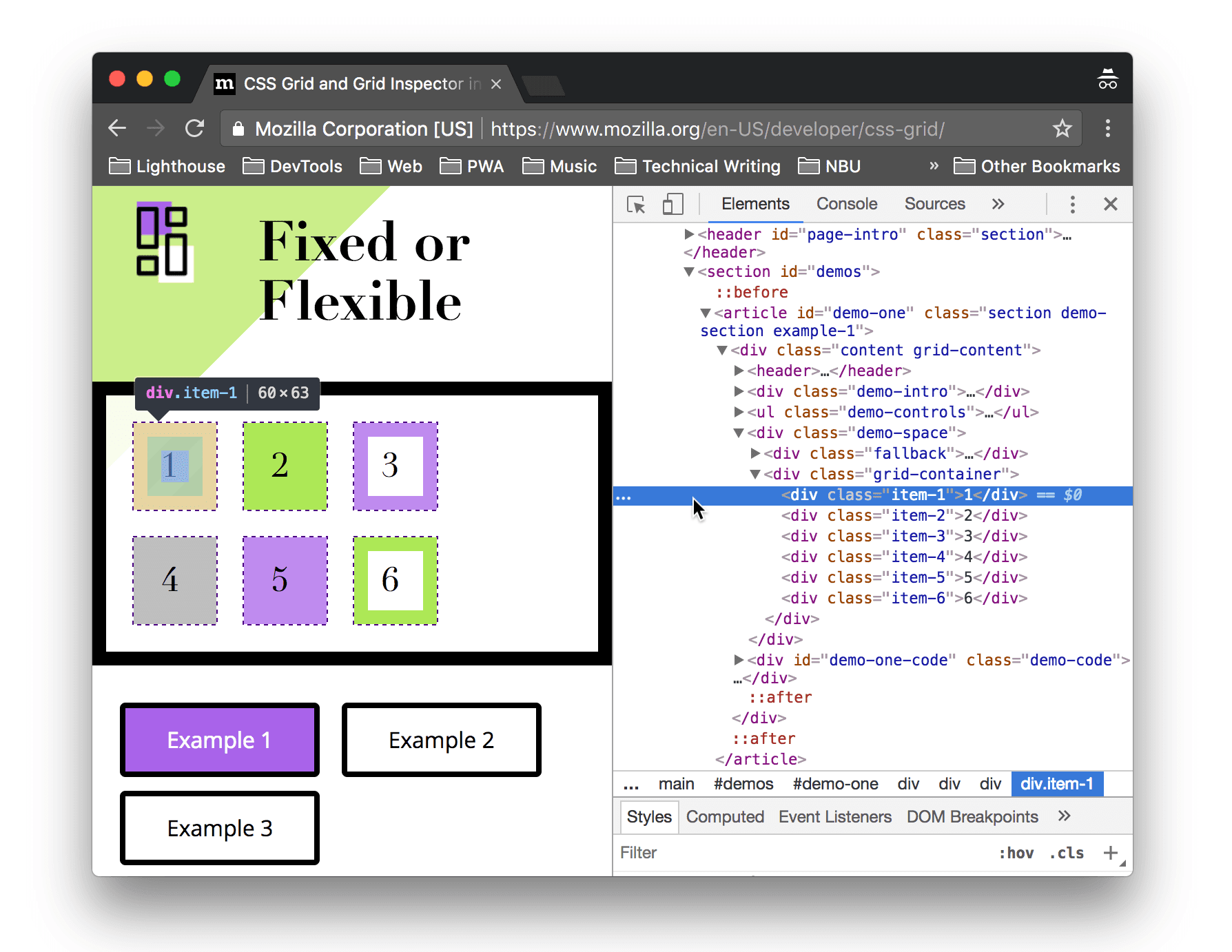The image size is (1232, 952).
Task: Open the DevTools three-dot options menu
Action: (1073, 204)
